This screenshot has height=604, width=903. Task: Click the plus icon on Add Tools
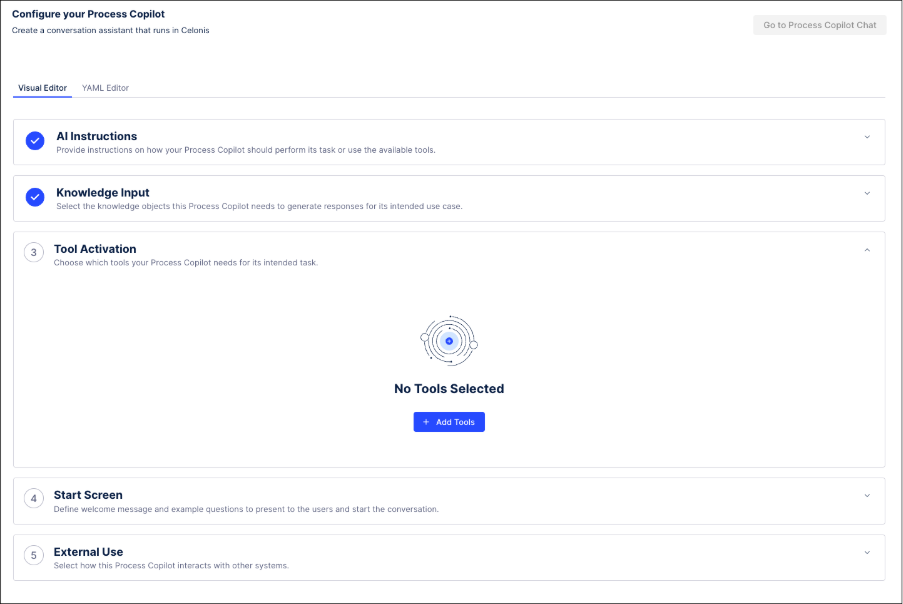(x=426, y=422)
